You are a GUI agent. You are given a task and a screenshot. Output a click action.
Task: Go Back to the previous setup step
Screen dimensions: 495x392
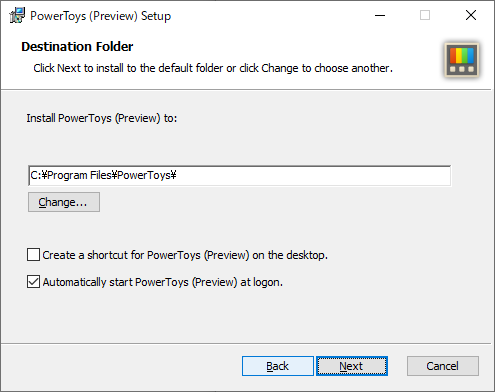tap(278, 366)
